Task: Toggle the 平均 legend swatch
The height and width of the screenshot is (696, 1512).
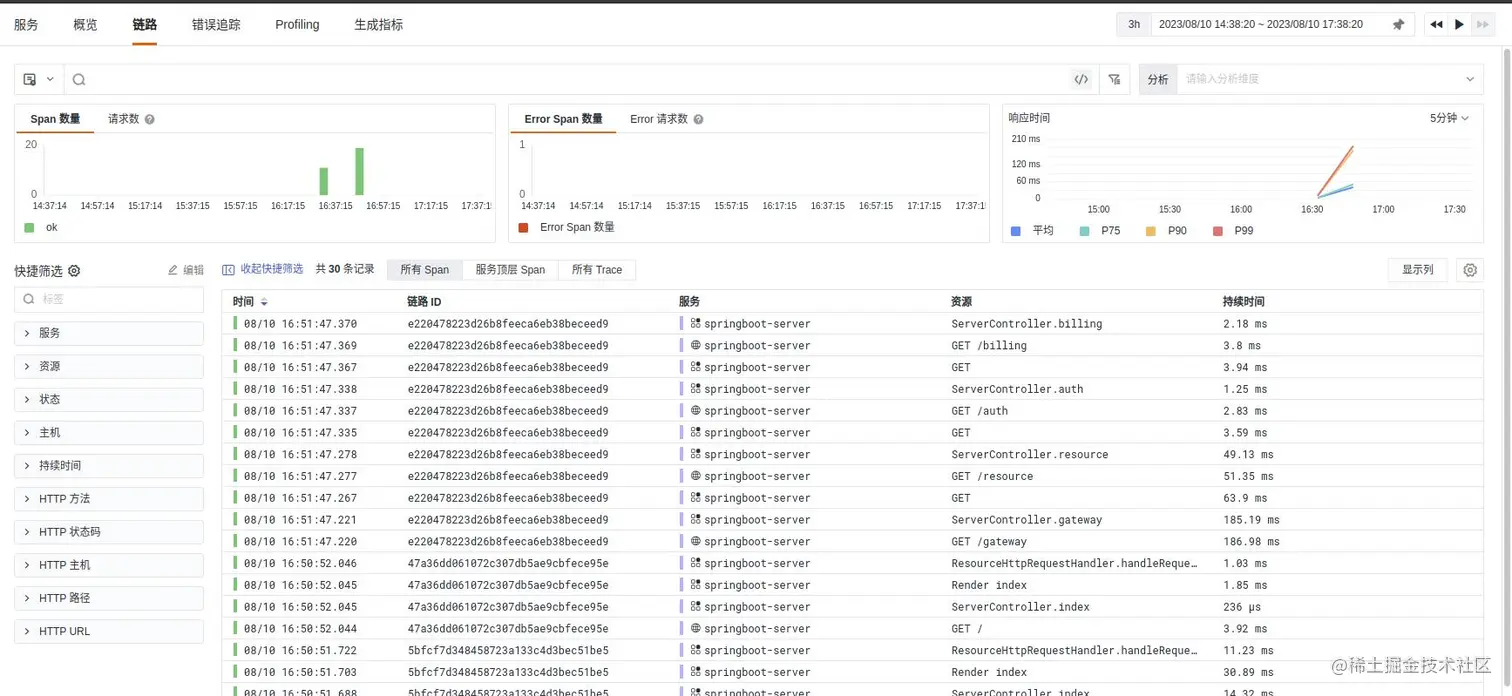Action: tap(1016, 231)
